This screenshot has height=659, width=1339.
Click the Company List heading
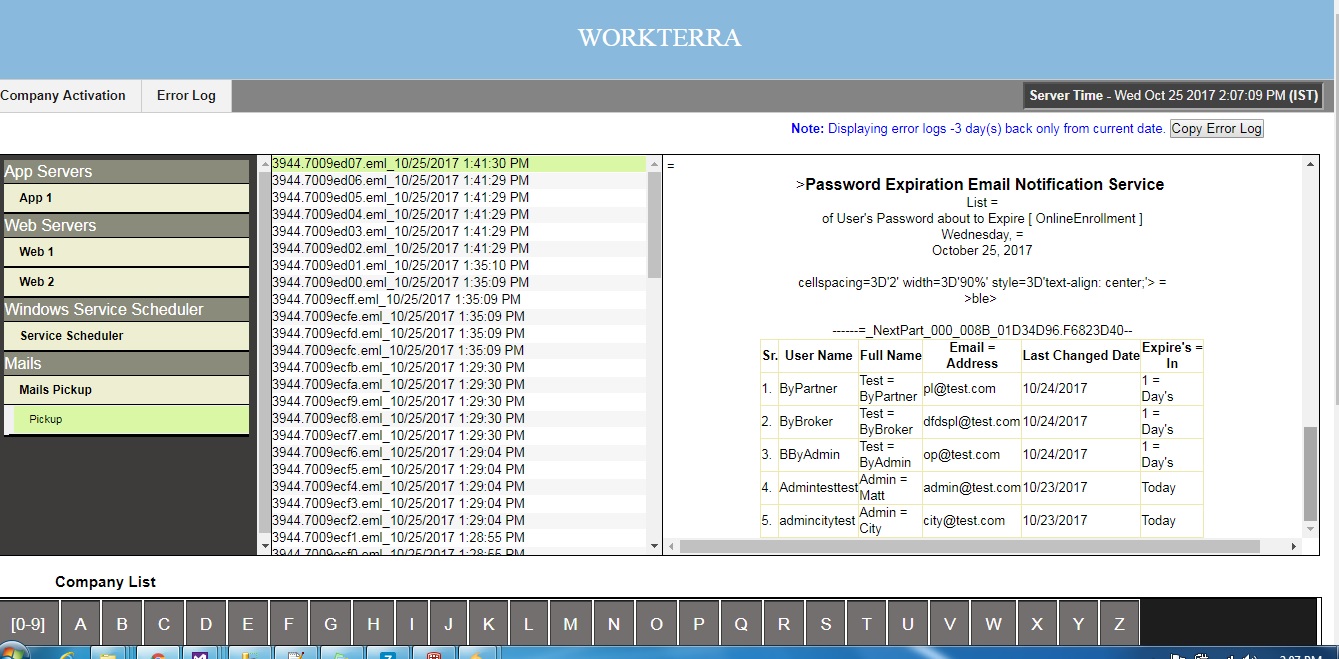tap(105, 582)
